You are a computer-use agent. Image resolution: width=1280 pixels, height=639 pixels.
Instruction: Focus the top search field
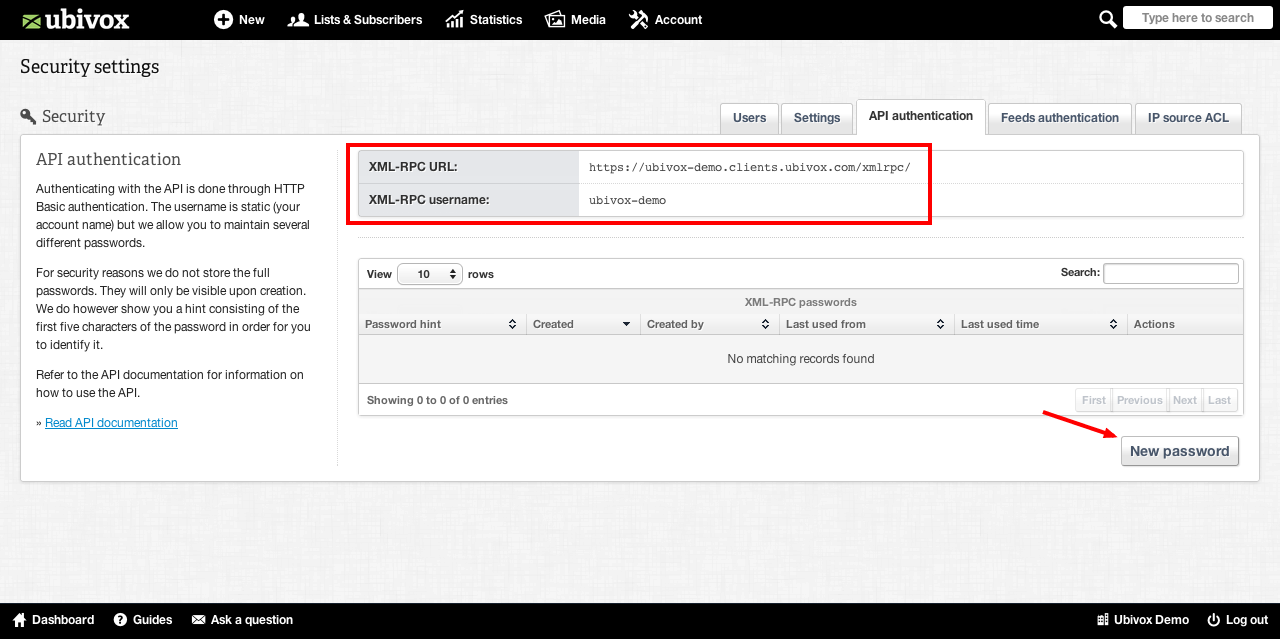(x=1197, y=18)
